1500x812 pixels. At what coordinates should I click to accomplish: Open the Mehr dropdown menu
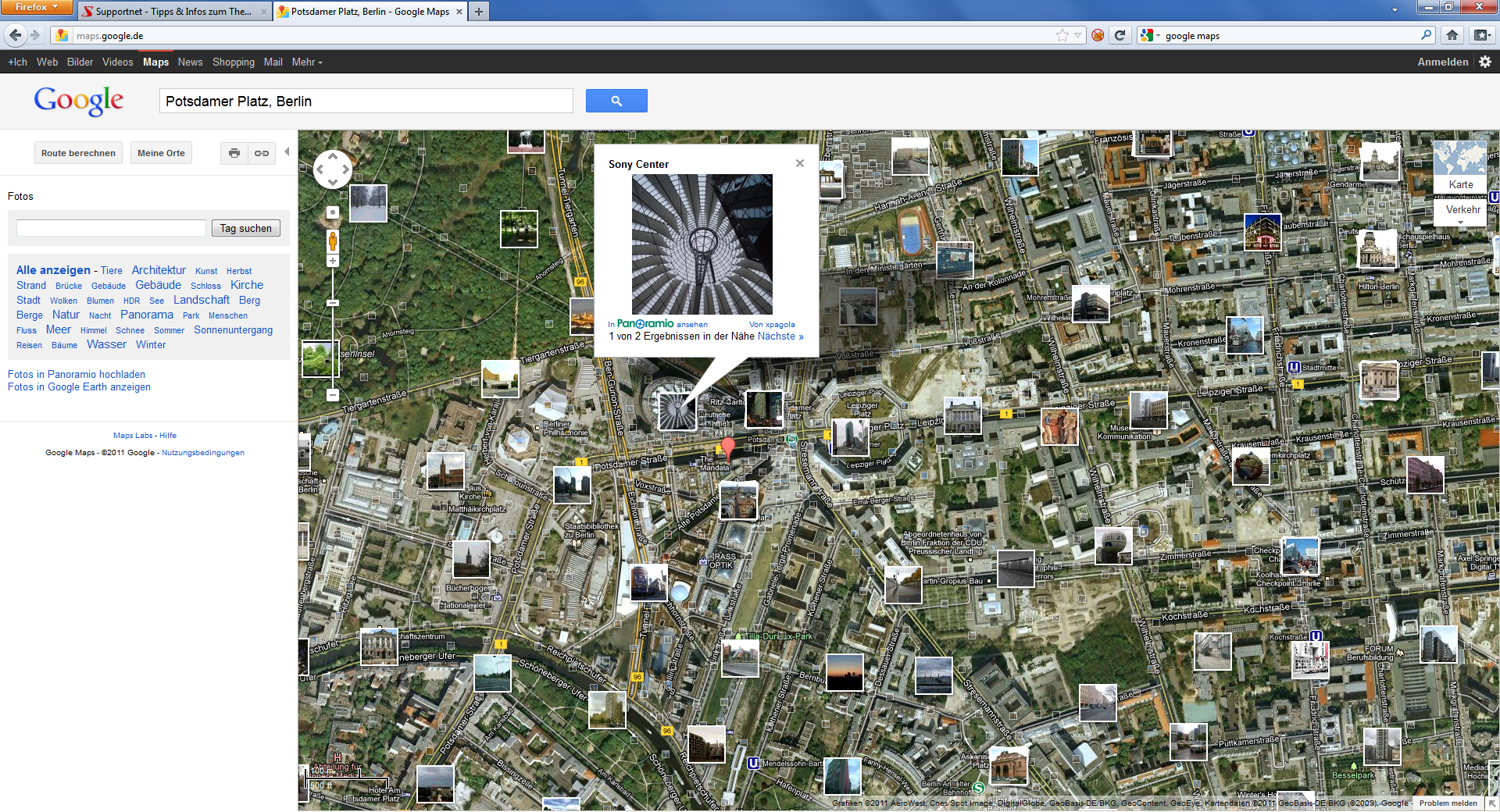point(306,62)
